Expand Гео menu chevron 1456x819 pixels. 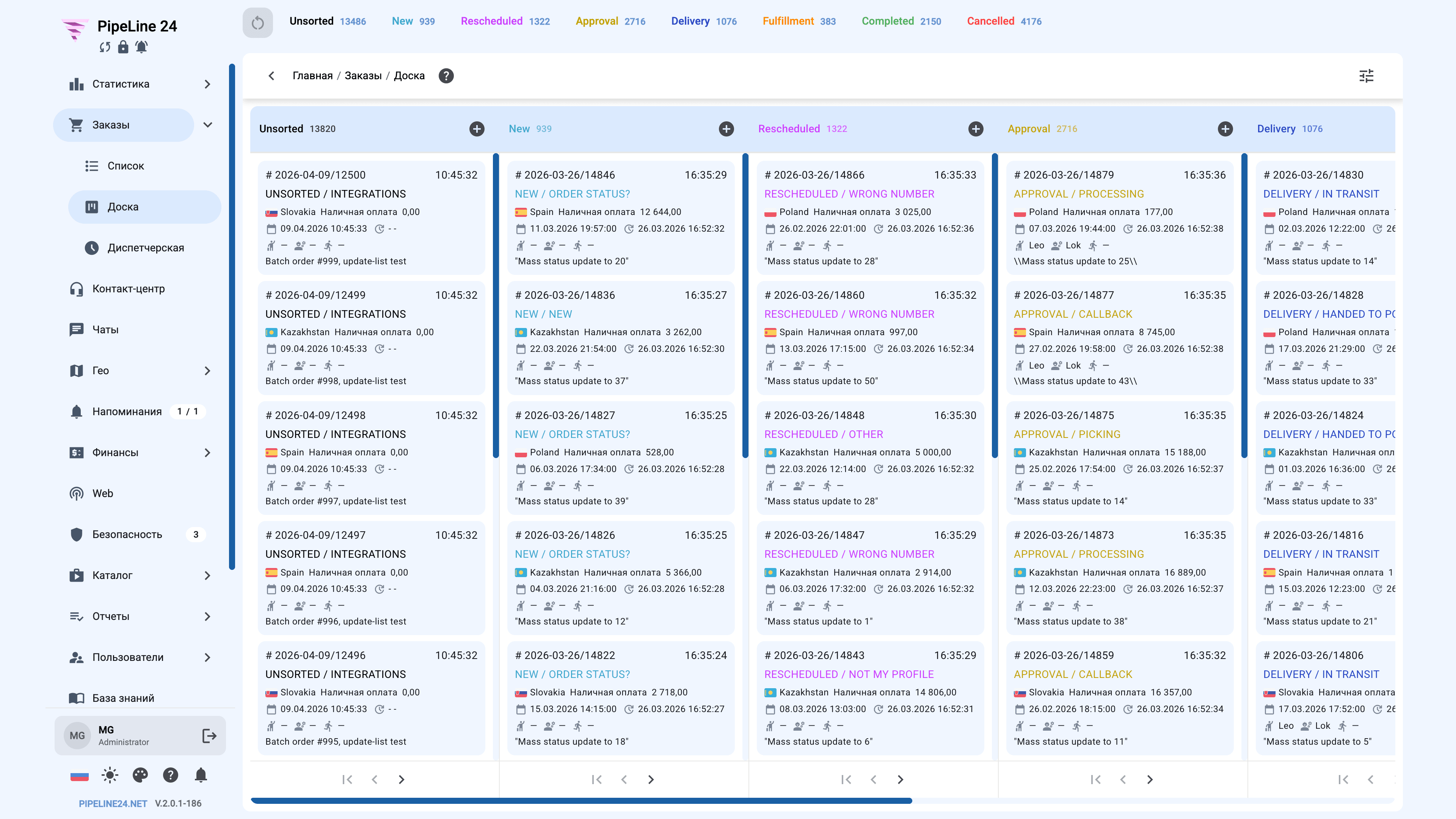(x=207, y=371)
